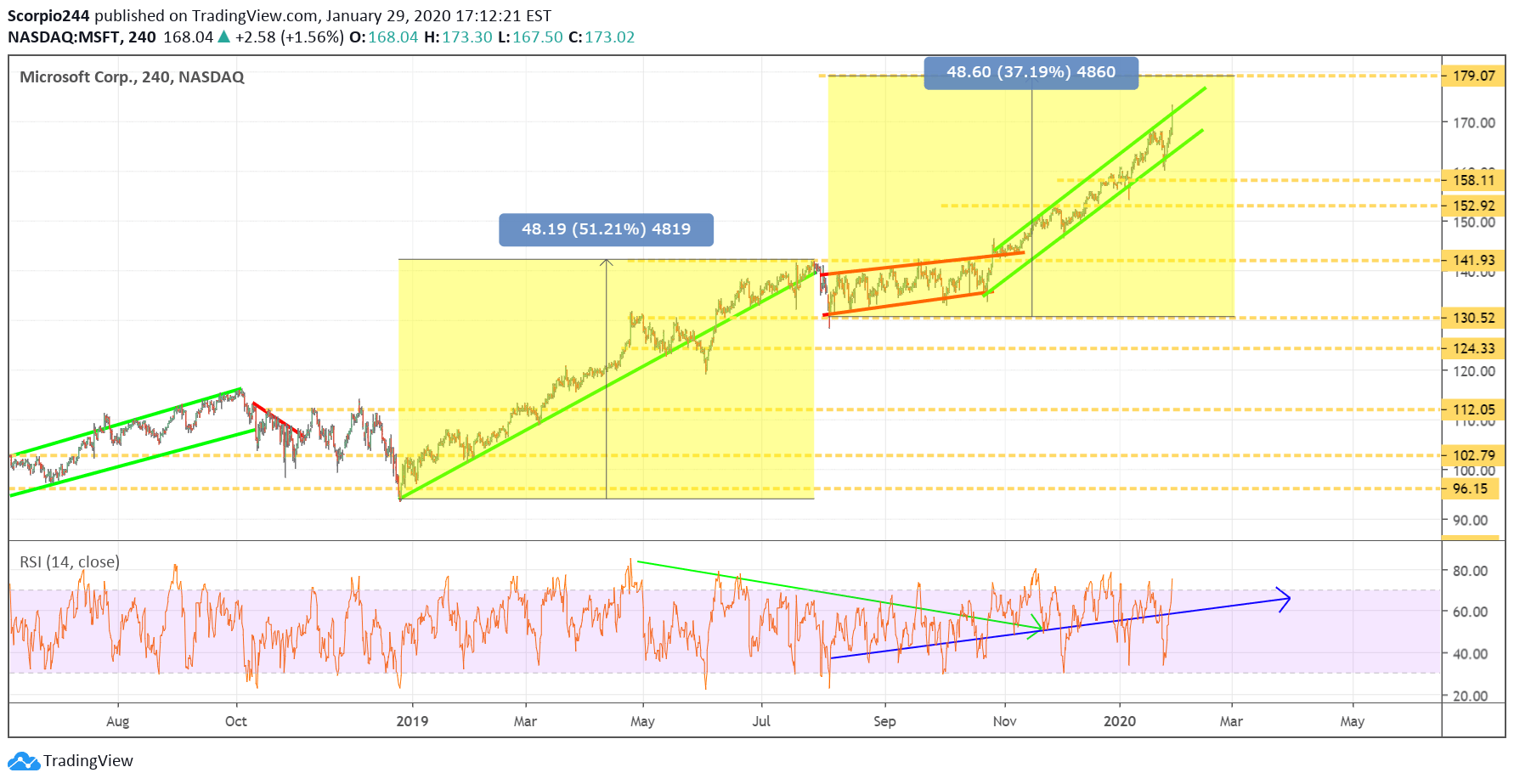The image size is (1514, 784).
Task: Click the 158.11 price level tag
Action: tap(1473, 180)
